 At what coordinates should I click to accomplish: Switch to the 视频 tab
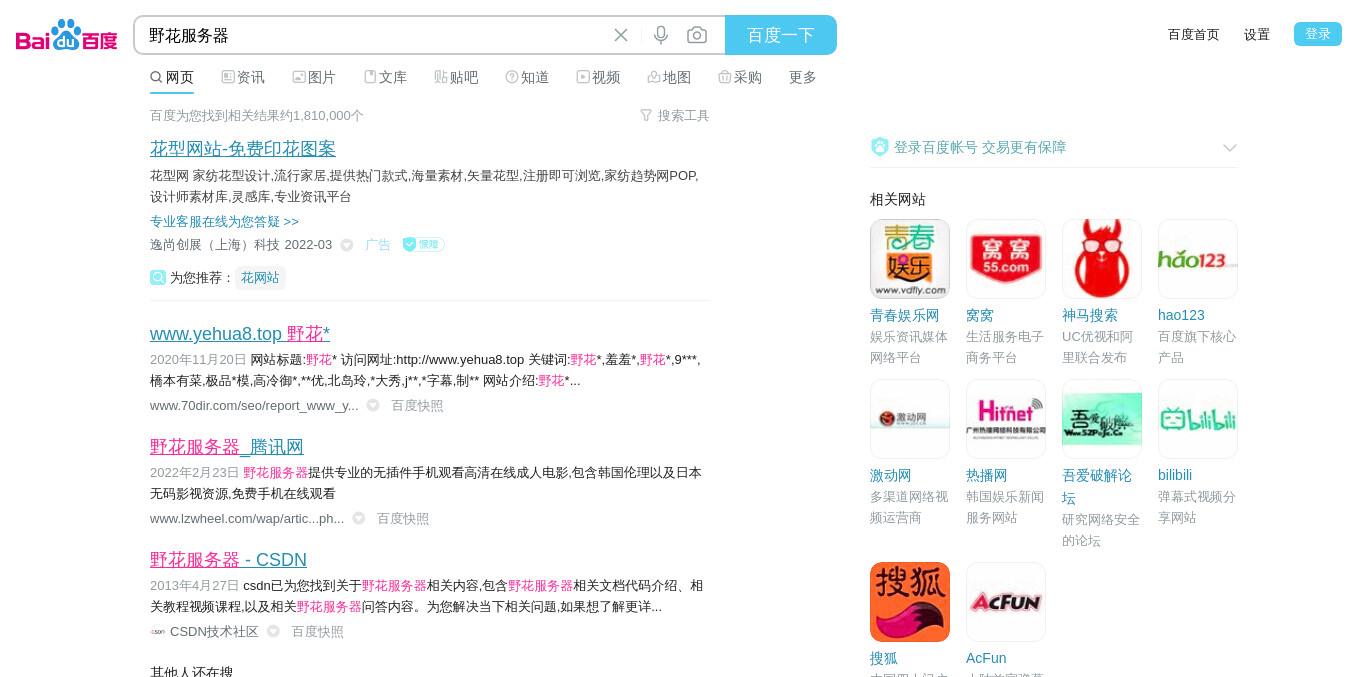[598, 77]
